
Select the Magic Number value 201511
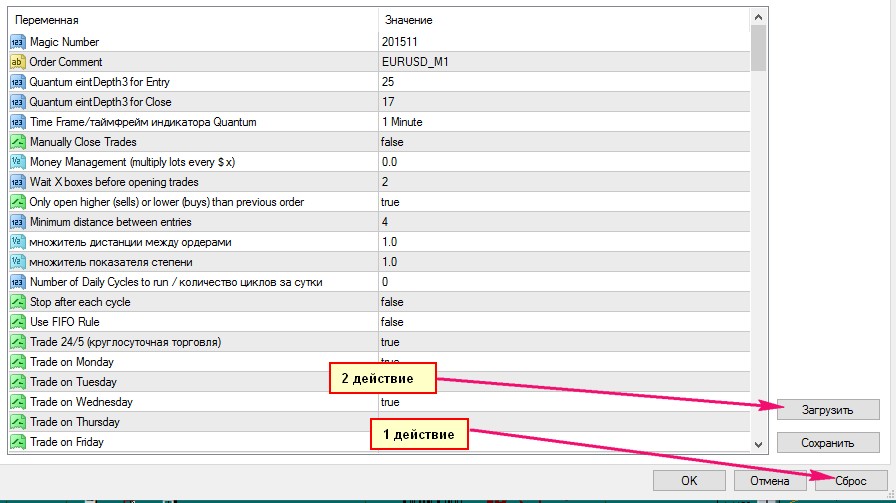pos(399,42)
